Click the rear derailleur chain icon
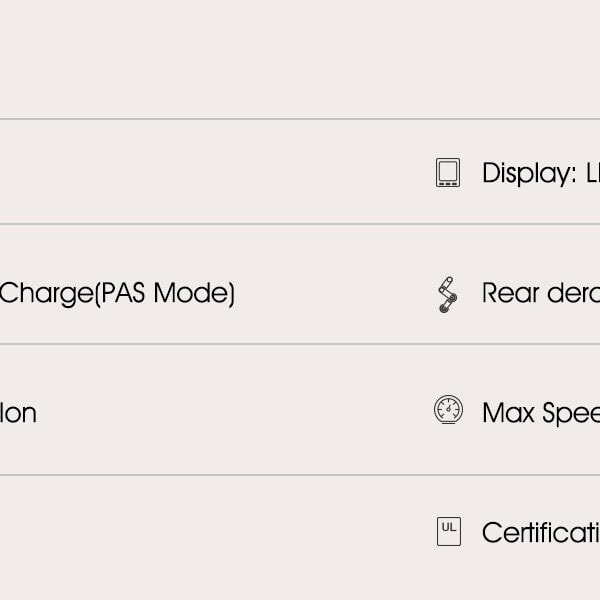600x600 pixels. [x=447, y=294]
